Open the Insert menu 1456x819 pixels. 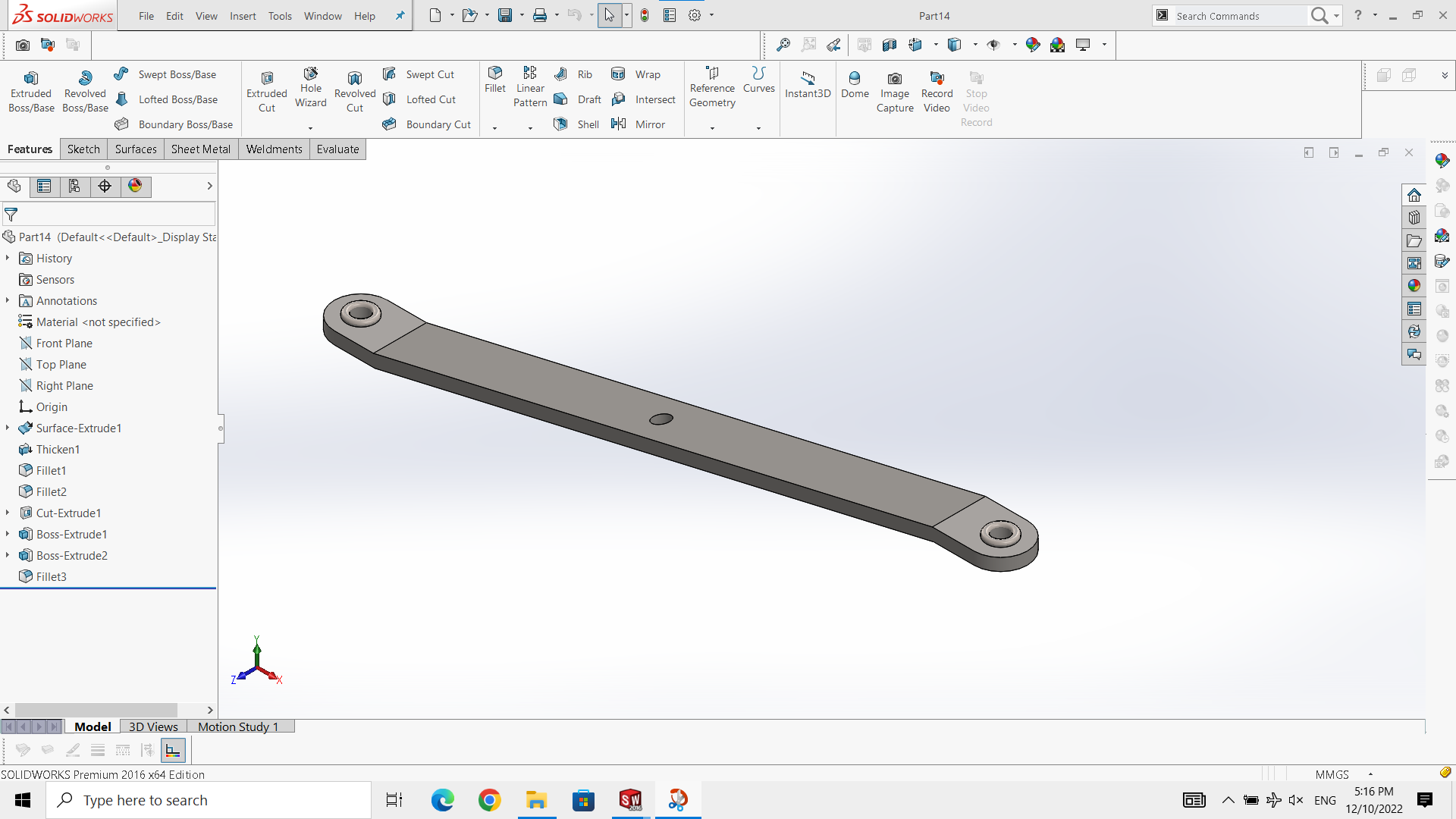[243, 16]
